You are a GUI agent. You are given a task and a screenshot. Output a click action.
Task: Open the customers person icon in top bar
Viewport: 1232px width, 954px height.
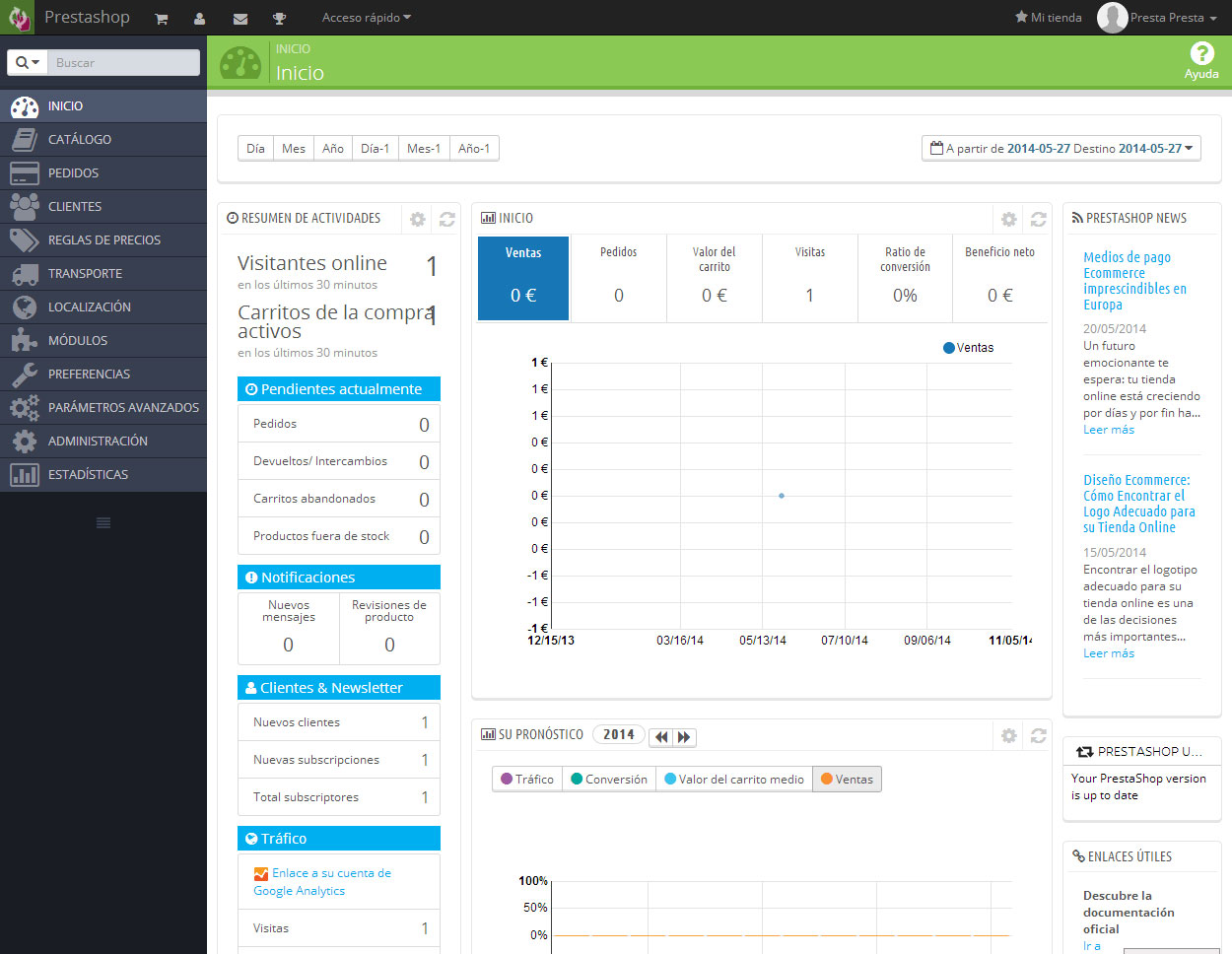coord(200,18)
